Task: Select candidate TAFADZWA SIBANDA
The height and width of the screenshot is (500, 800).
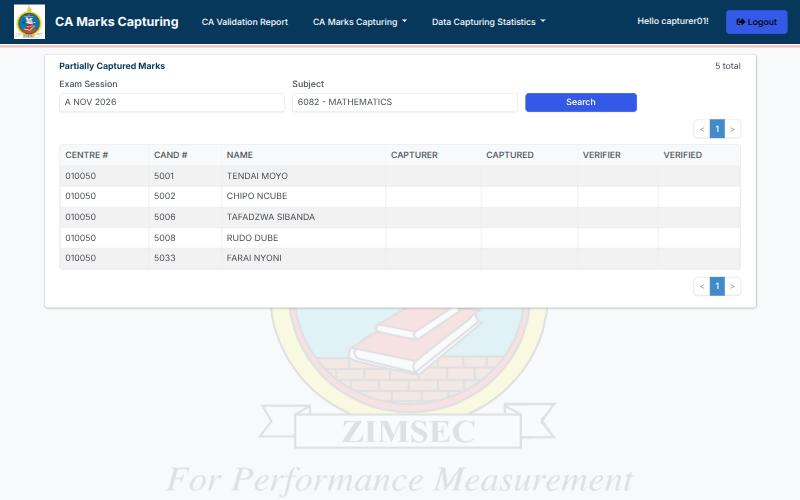Action: point(270,217)
